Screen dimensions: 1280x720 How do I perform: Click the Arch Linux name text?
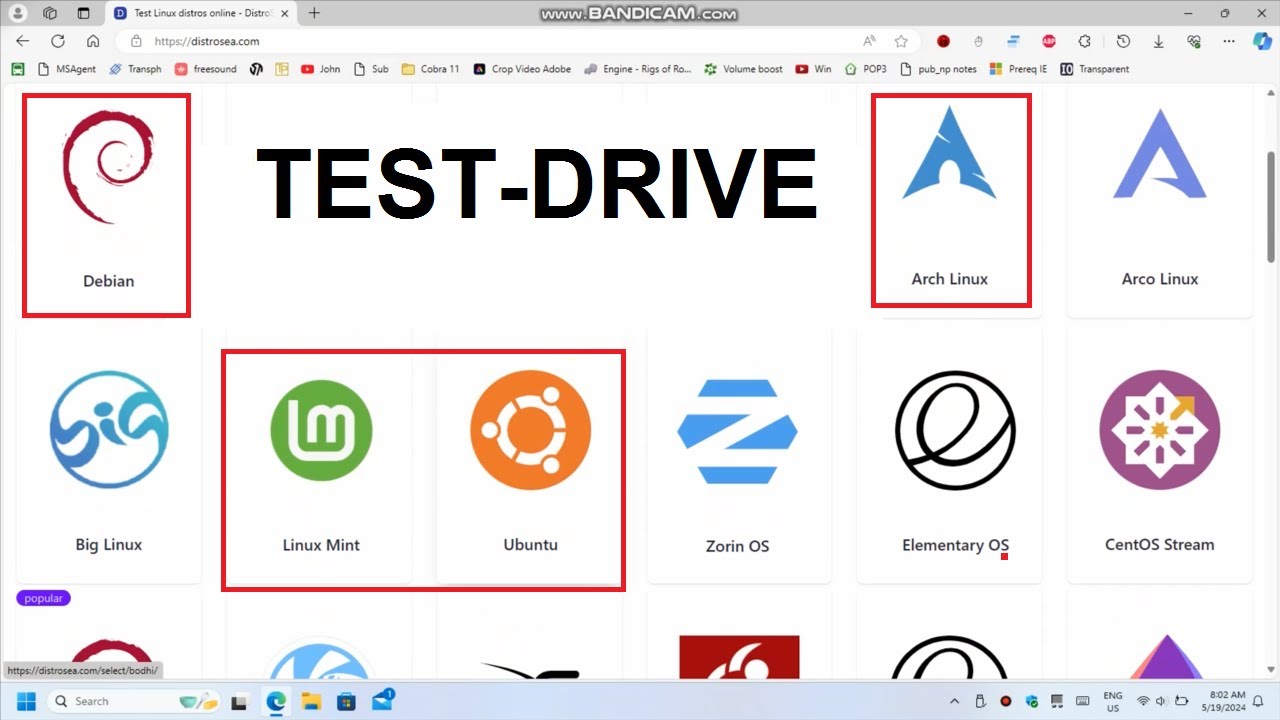click(950, 279)
